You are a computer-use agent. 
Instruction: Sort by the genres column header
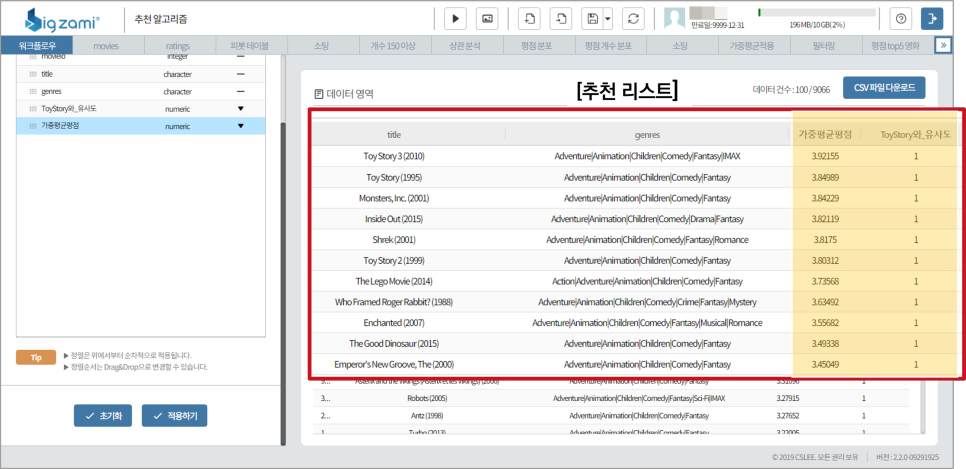pyautogui.click(x=647, y=134)
